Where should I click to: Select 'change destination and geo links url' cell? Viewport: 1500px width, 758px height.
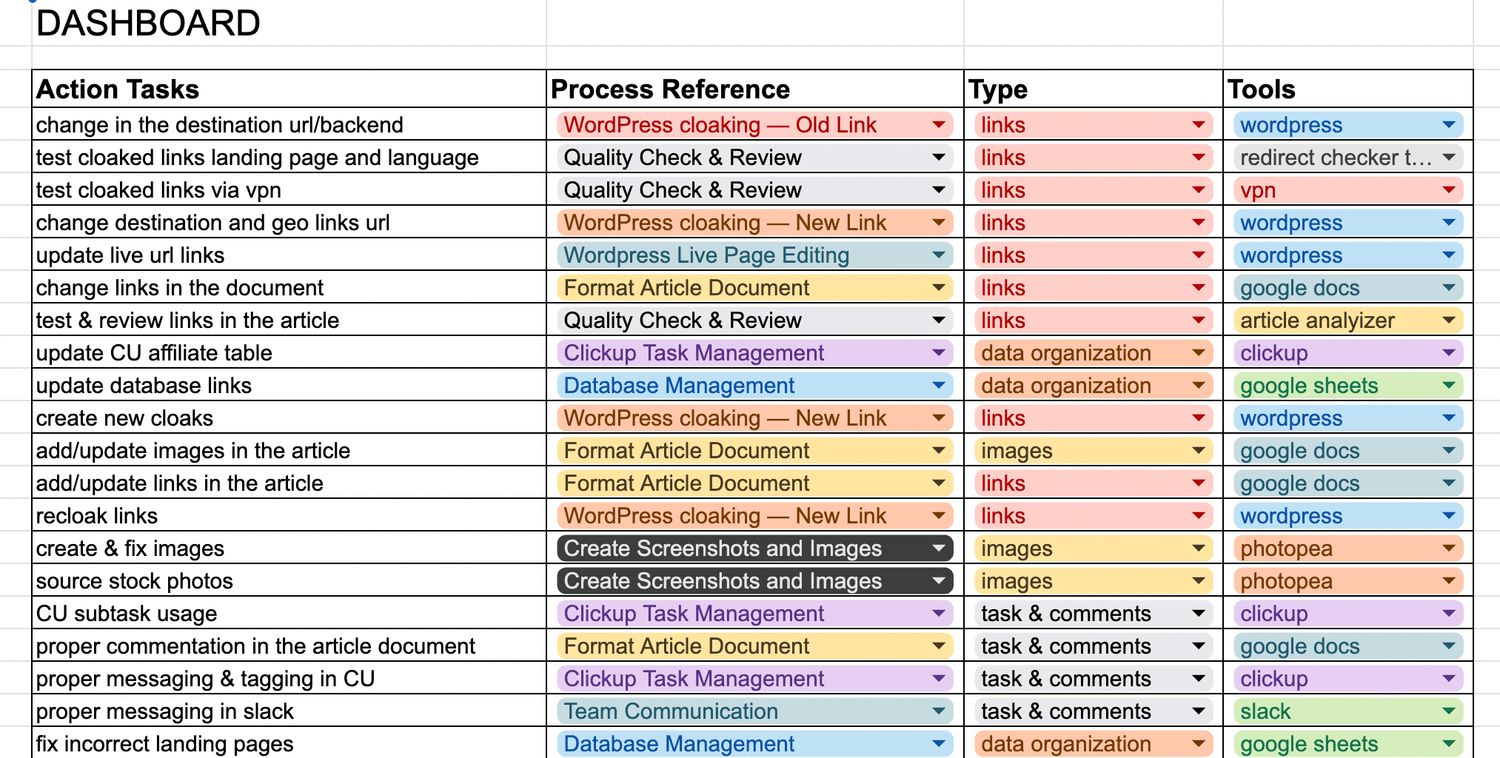[x=289, y=222]
